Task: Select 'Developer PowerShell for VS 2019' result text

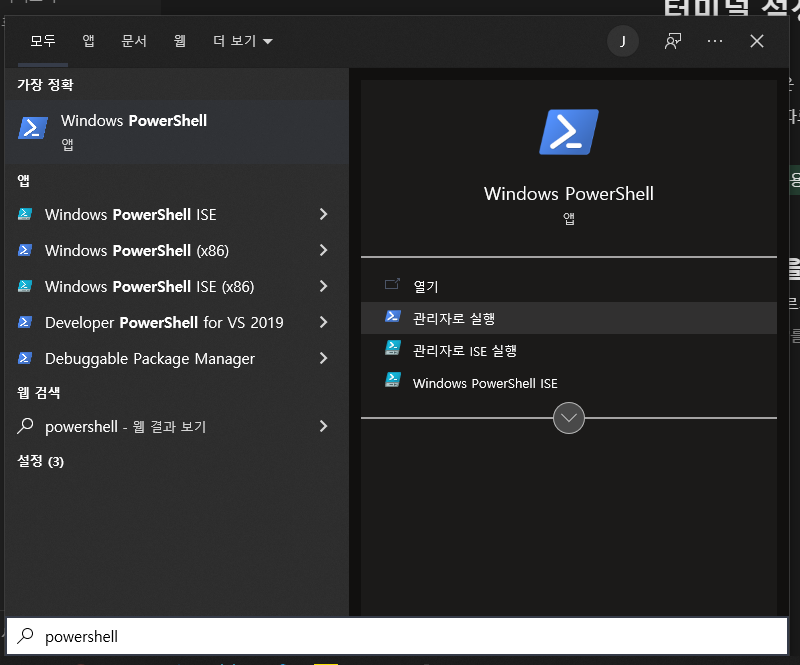Action: tap(164, 323)
